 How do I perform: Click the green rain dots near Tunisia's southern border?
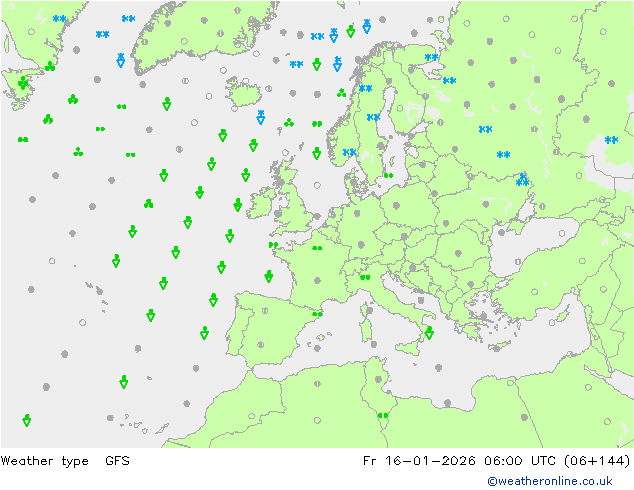[383, 415]
